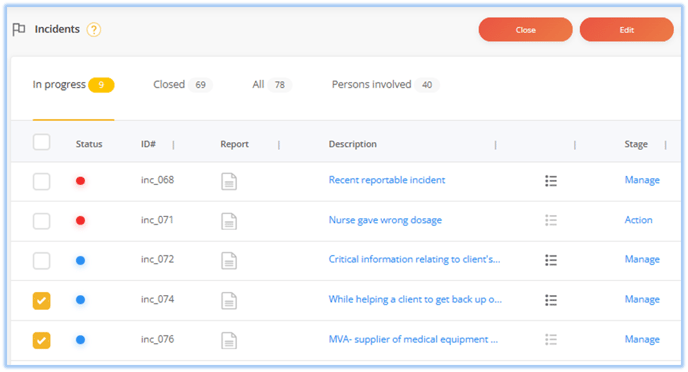Click red status dot of inc_071

80,220
